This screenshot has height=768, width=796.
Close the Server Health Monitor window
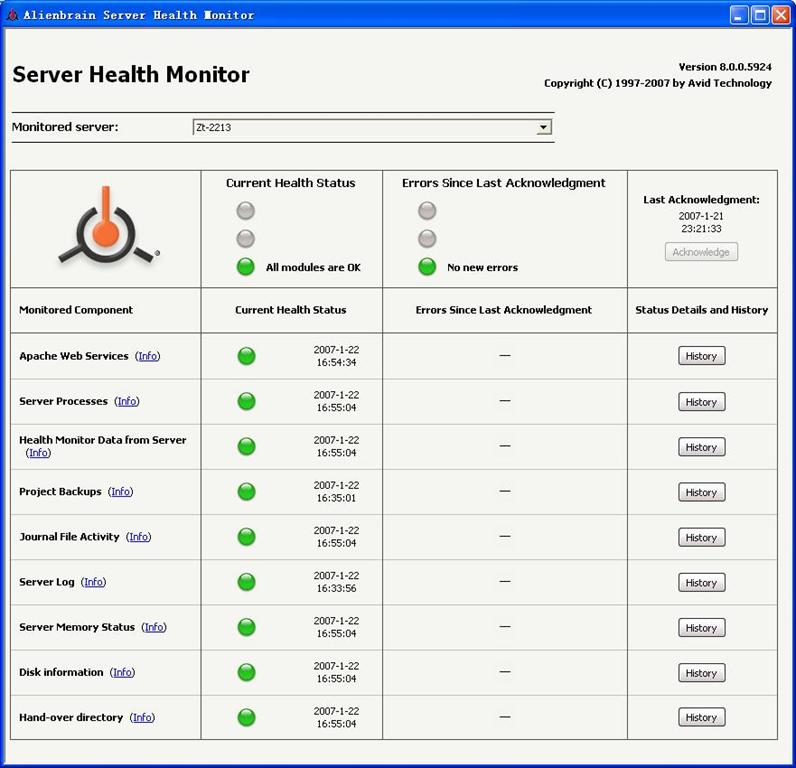point(781,15)
